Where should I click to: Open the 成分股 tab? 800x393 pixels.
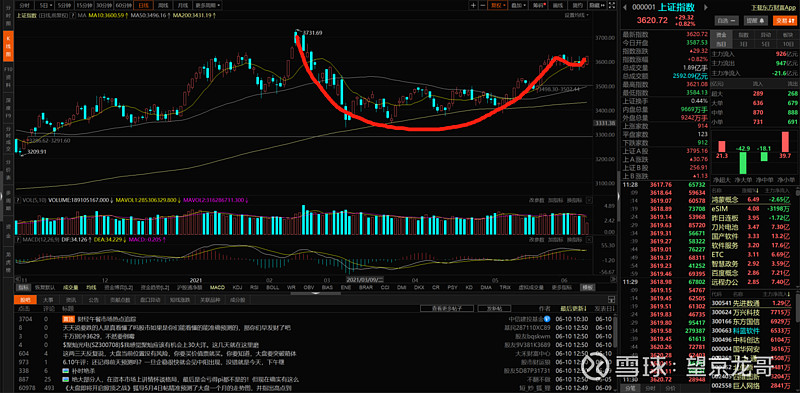[237, 300]
